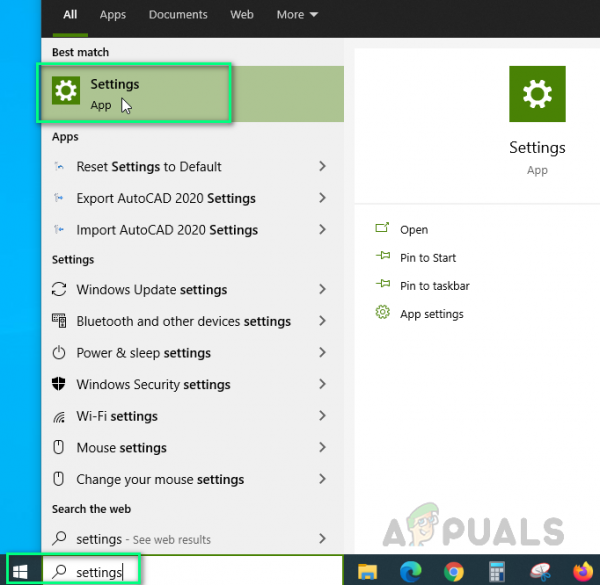Click the Power & sleep power icon
Image resolution: width=600 pixels, height=585 pixels.
[x=59, y=352]
